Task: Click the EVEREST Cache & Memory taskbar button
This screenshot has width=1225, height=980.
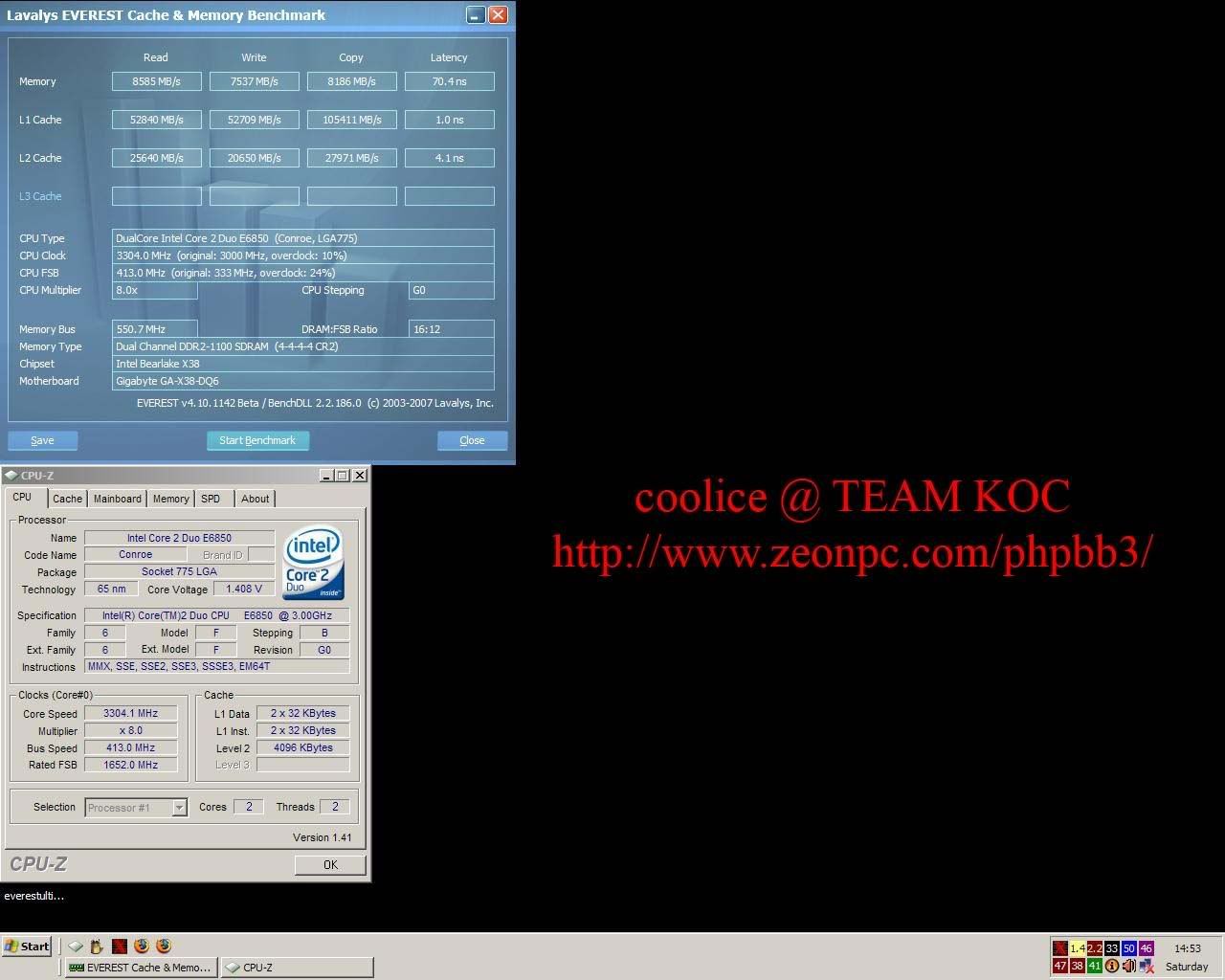Action: [x=142, y=968]
